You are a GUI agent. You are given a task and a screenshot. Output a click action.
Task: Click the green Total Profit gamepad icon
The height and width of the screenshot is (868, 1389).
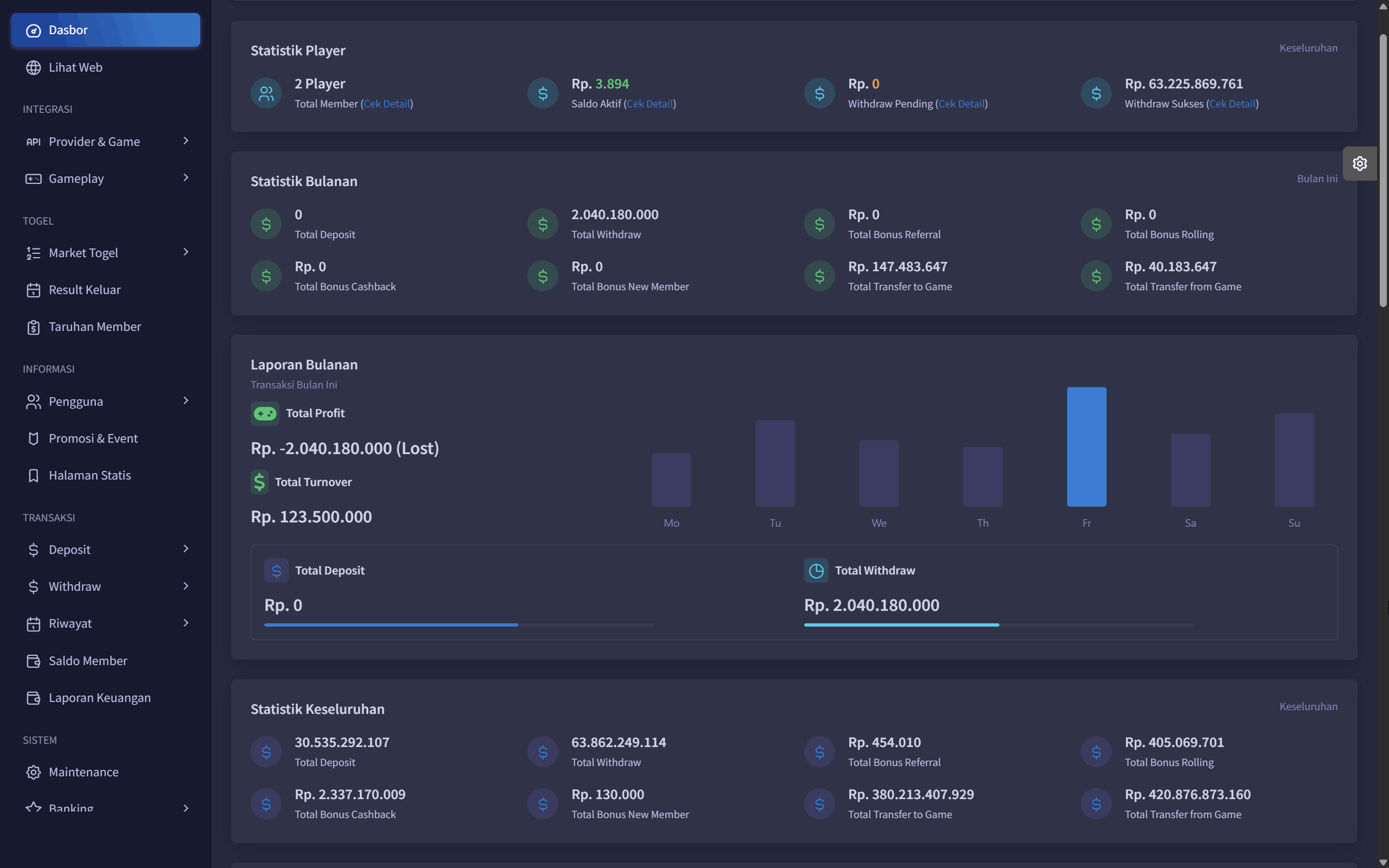265,413
